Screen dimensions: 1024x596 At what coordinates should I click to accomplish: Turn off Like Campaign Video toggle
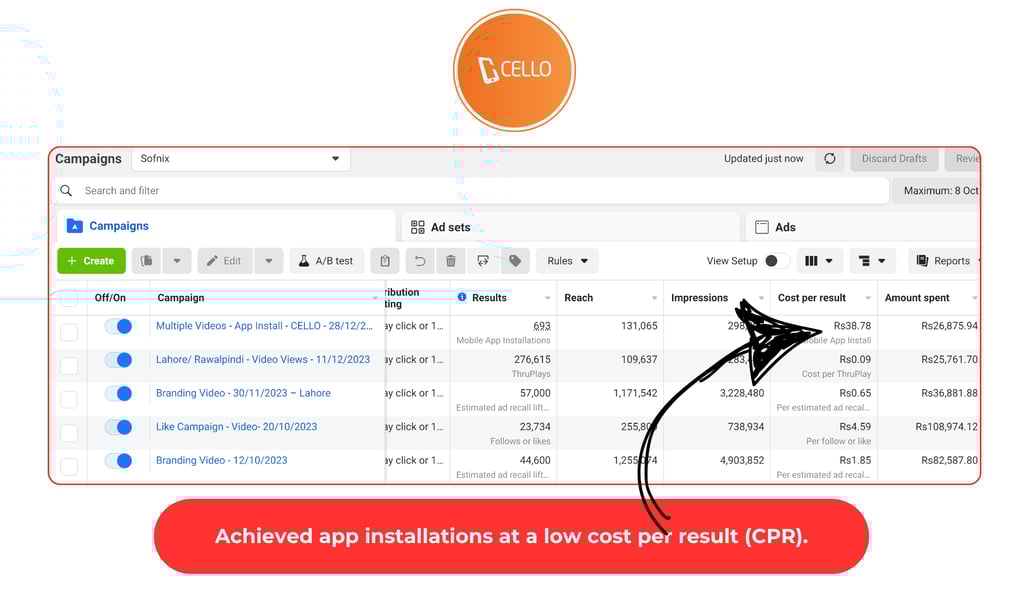coord(119,427)
